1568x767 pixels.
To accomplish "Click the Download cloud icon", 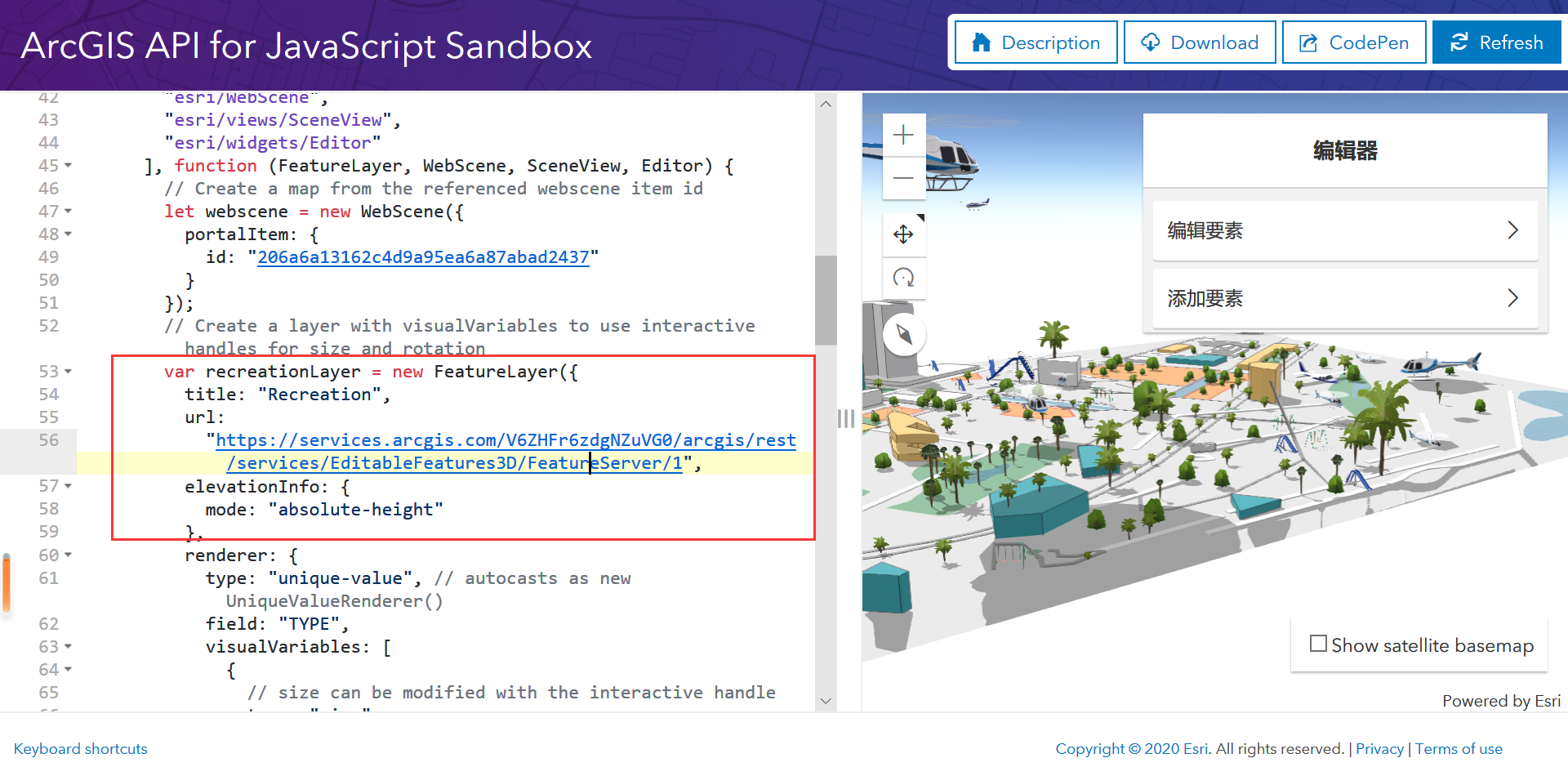I will (x=1151, y=42).
